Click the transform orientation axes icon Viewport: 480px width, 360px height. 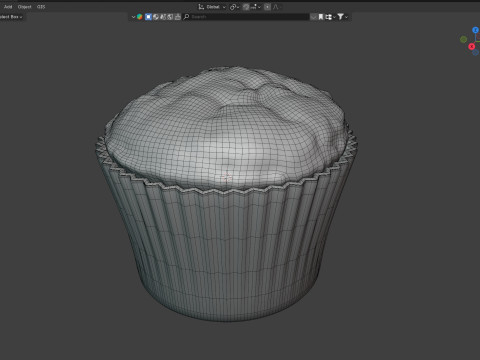201,7
